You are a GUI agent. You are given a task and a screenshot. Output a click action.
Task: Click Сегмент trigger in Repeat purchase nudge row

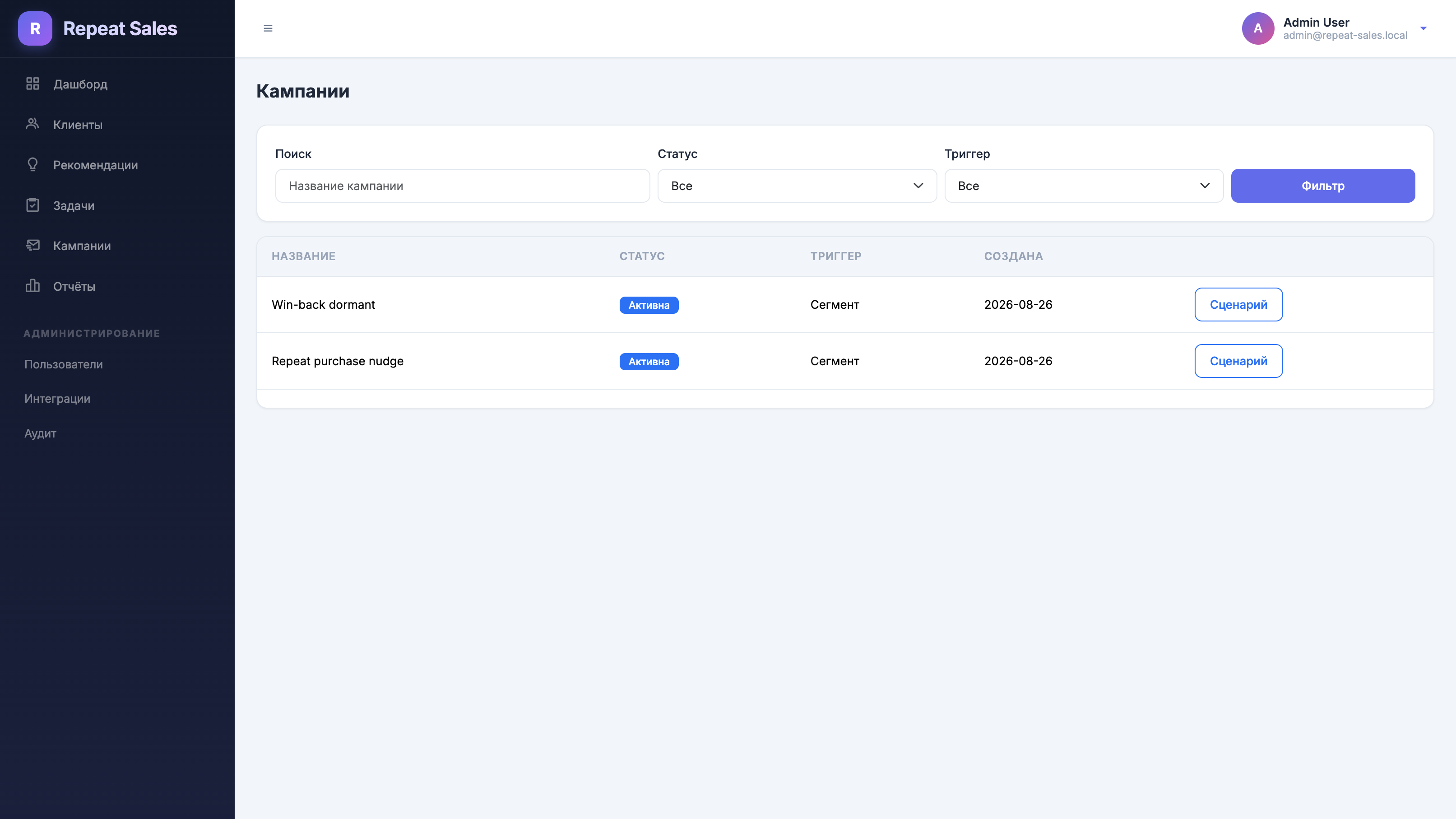(x=834, y=362)
